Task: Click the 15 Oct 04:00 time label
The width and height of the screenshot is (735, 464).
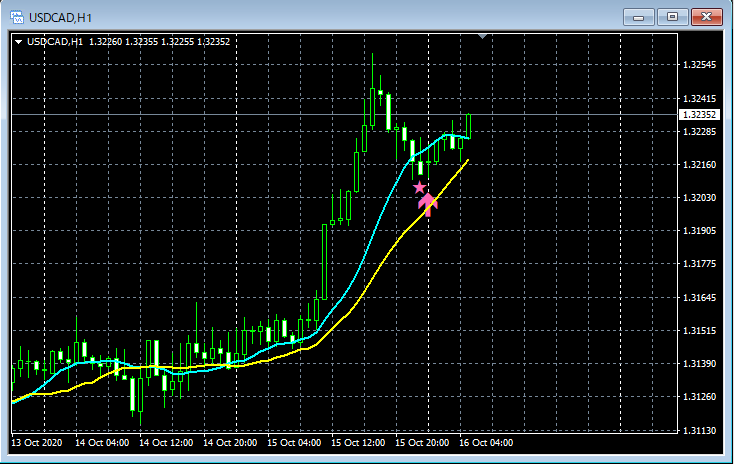Action: (294, 443)
